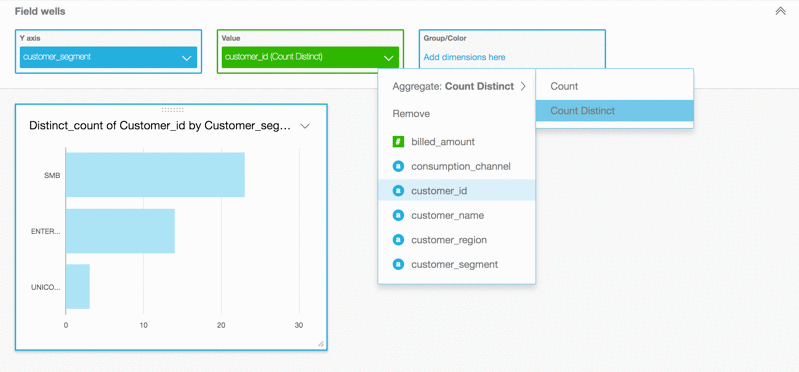The height and width of the screenshot is (372, 799).
Task: Expand the Aggregate: Count Distinct submenu
Action: (457, 87)
